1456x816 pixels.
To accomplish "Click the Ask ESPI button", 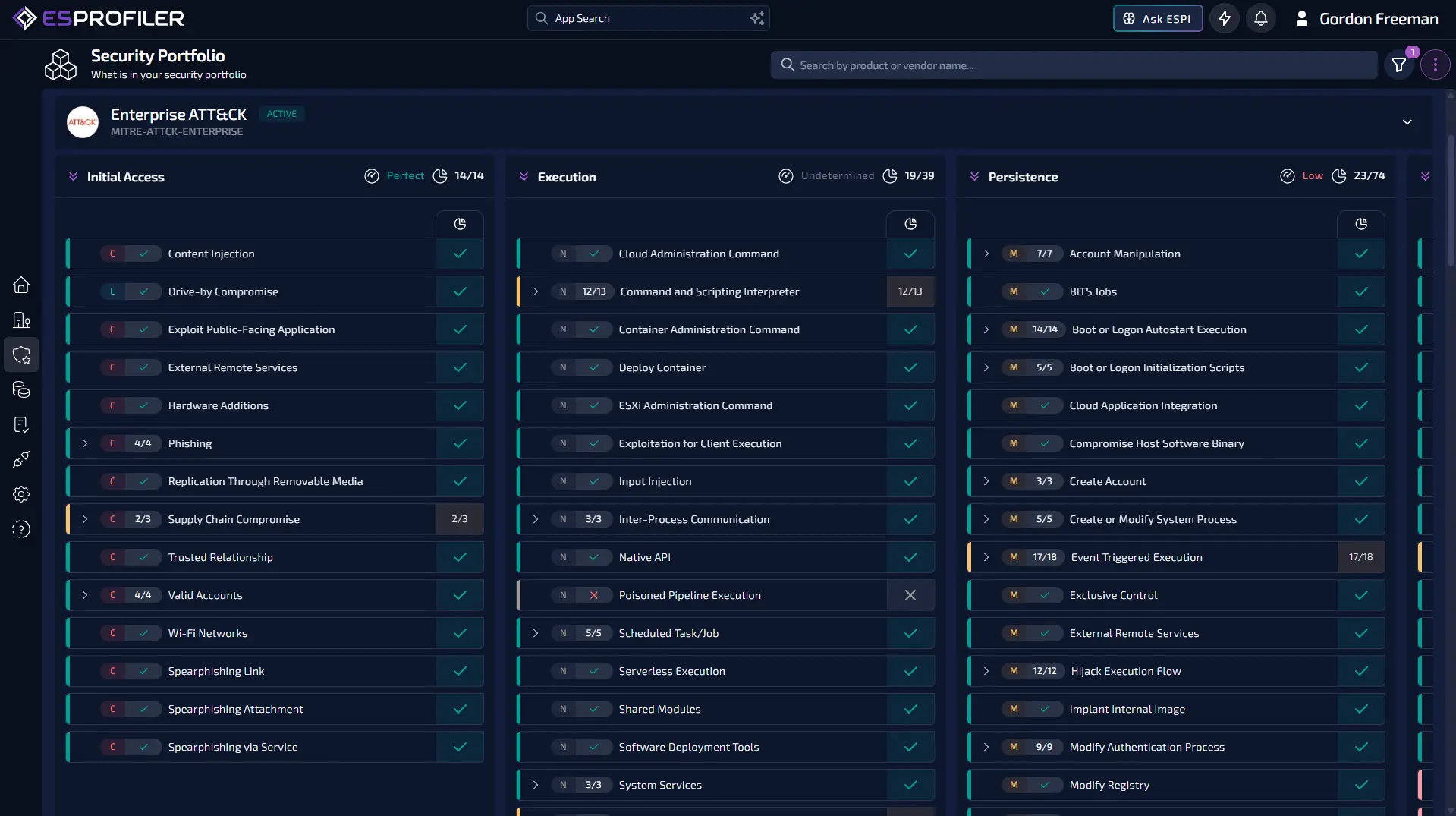I will point(1158,18).
